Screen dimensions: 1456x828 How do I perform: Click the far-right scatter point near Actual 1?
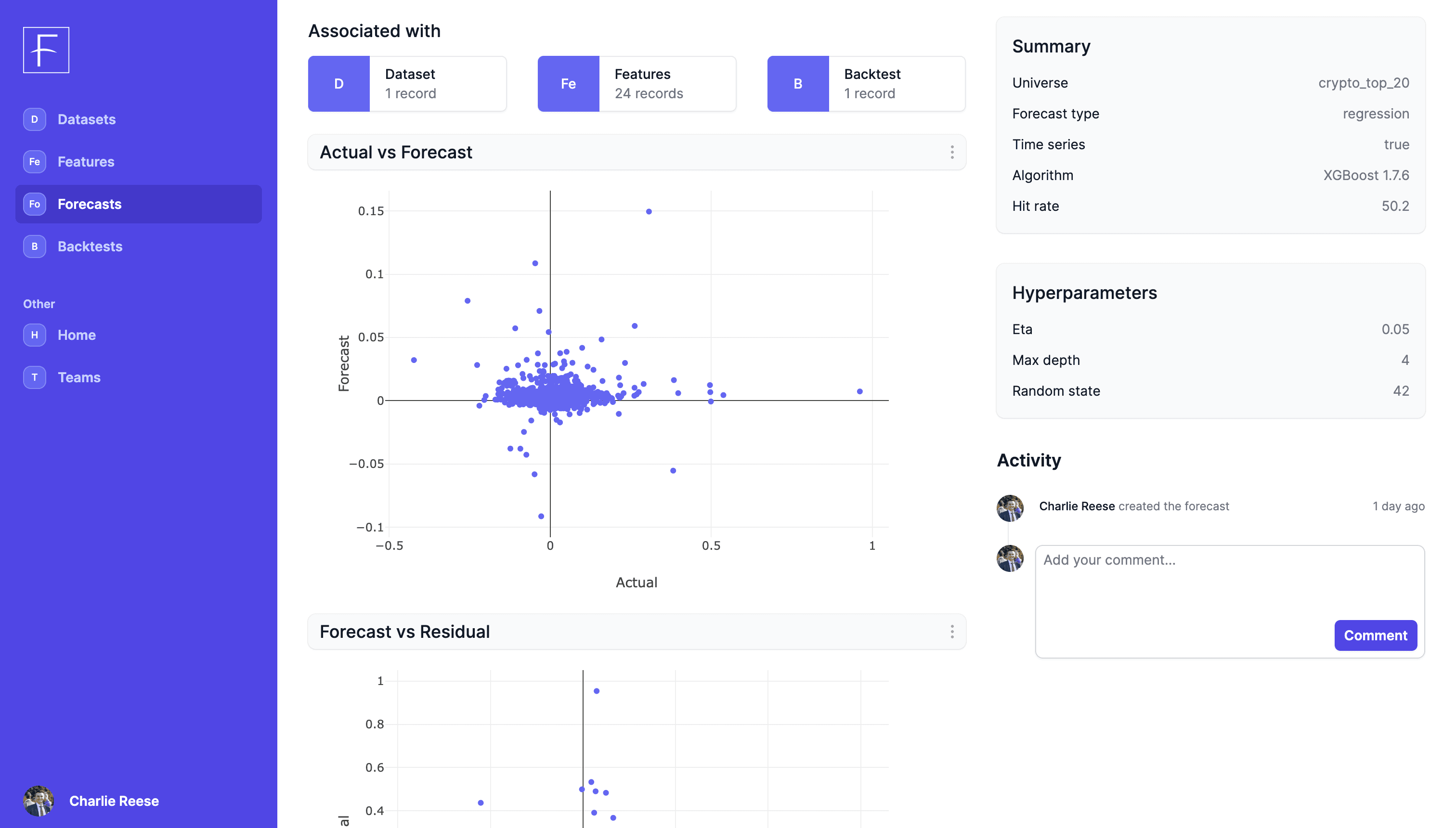click(860, 391)
